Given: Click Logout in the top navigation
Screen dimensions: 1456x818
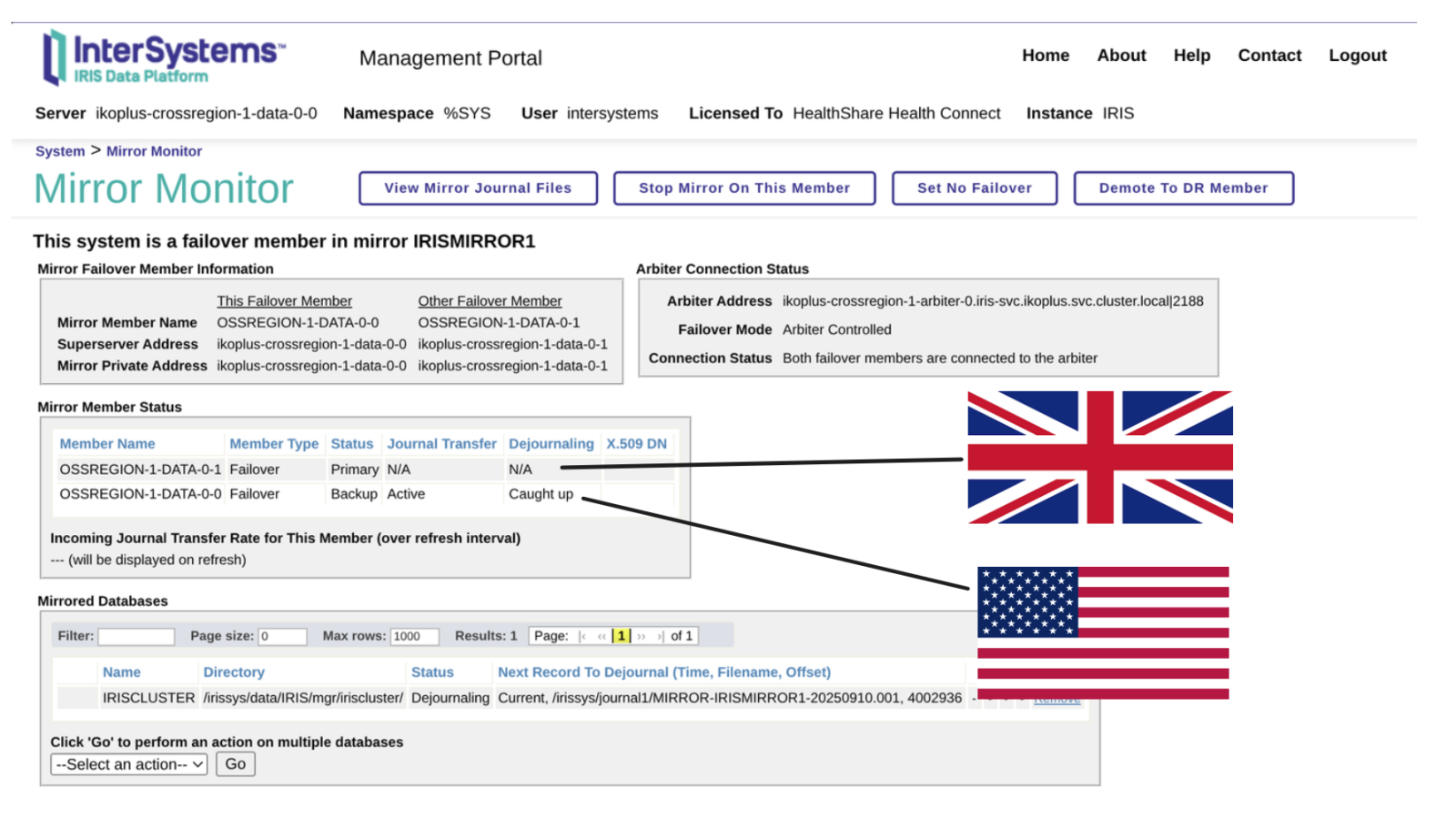Looking at the screenshot, I should (x=1358, y=56).
